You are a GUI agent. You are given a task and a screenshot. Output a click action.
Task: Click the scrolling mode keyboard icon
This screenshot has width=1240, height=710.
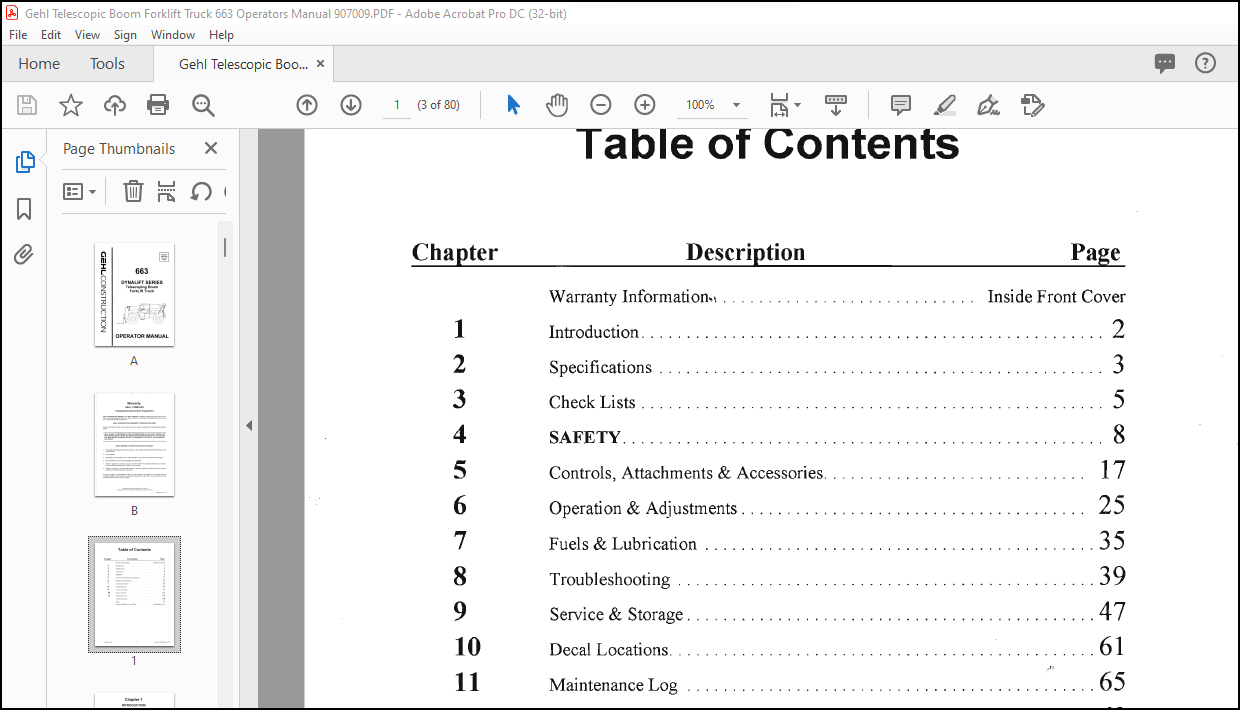836,105
